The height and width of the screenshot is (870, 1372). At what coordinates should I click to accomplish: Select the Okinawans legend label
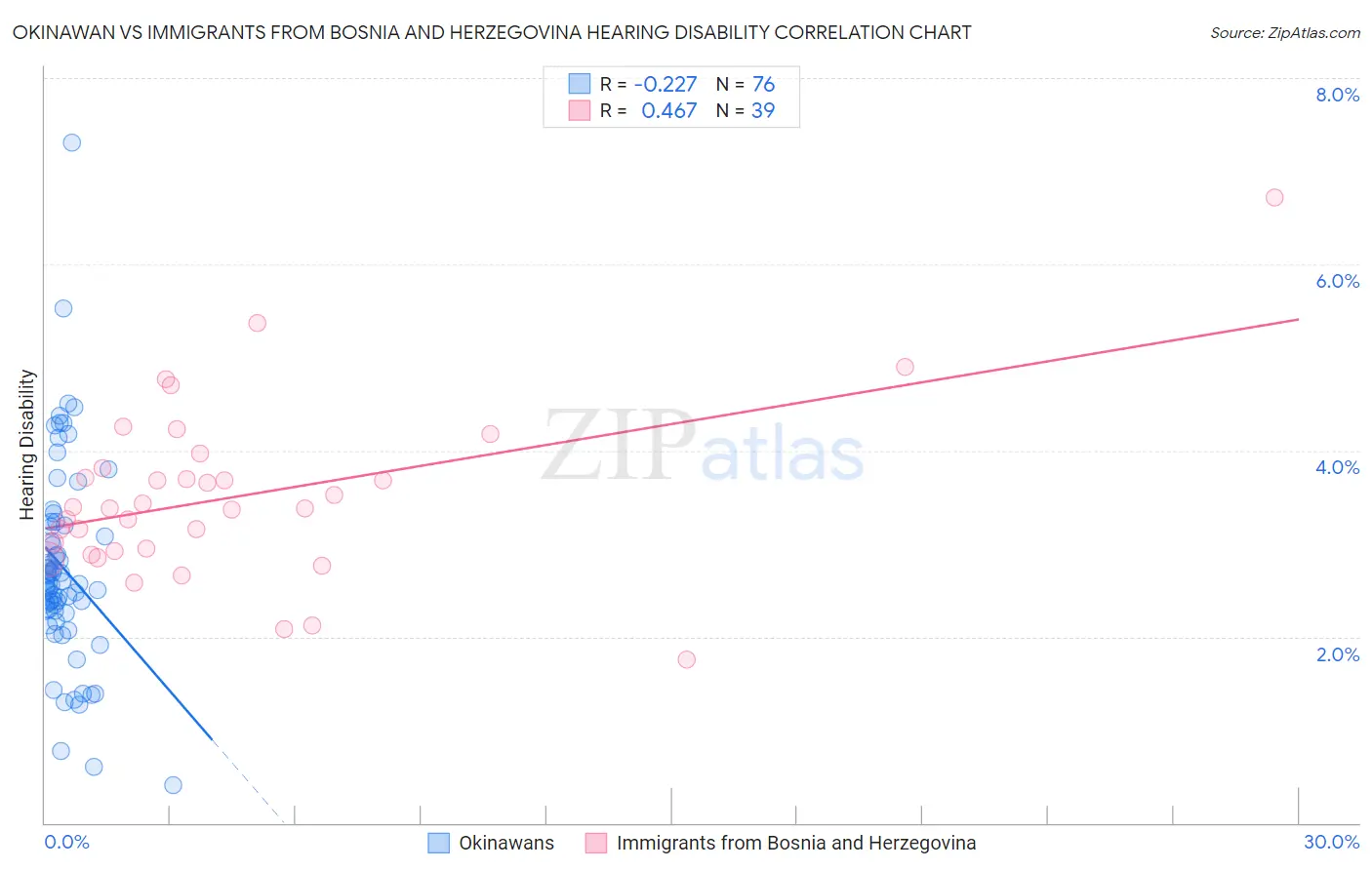506,843
